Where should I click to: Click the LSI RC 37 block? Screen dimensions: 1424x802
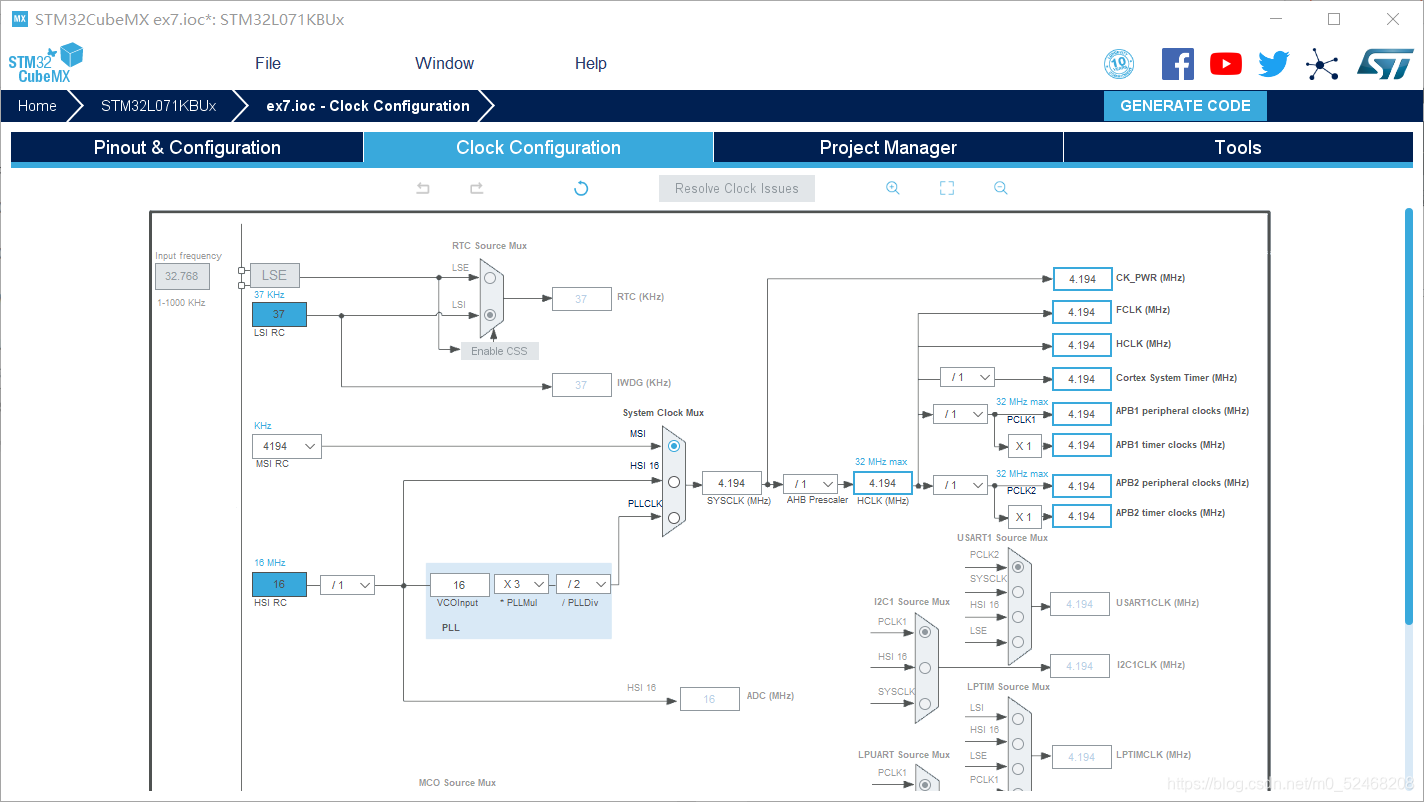point(279,314)
